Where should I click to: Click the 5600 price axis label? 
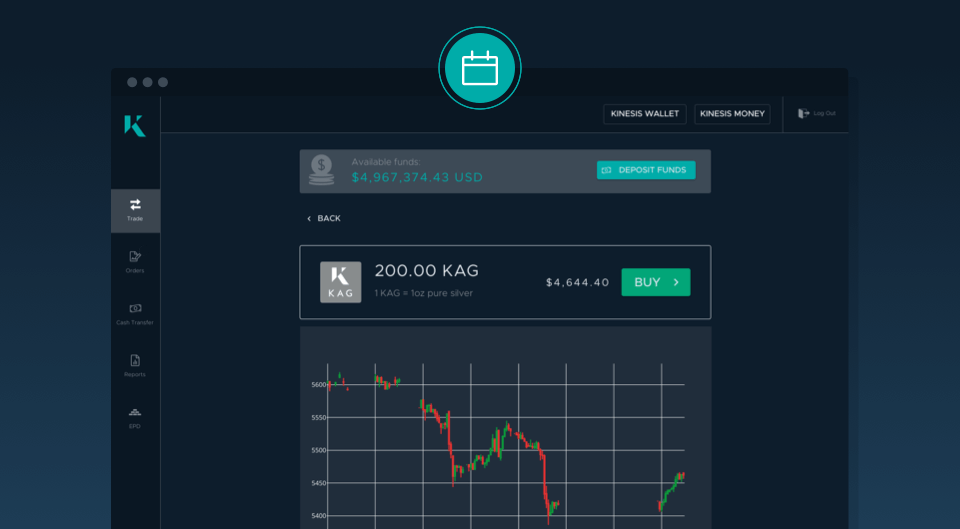click(x=318, y=385)
